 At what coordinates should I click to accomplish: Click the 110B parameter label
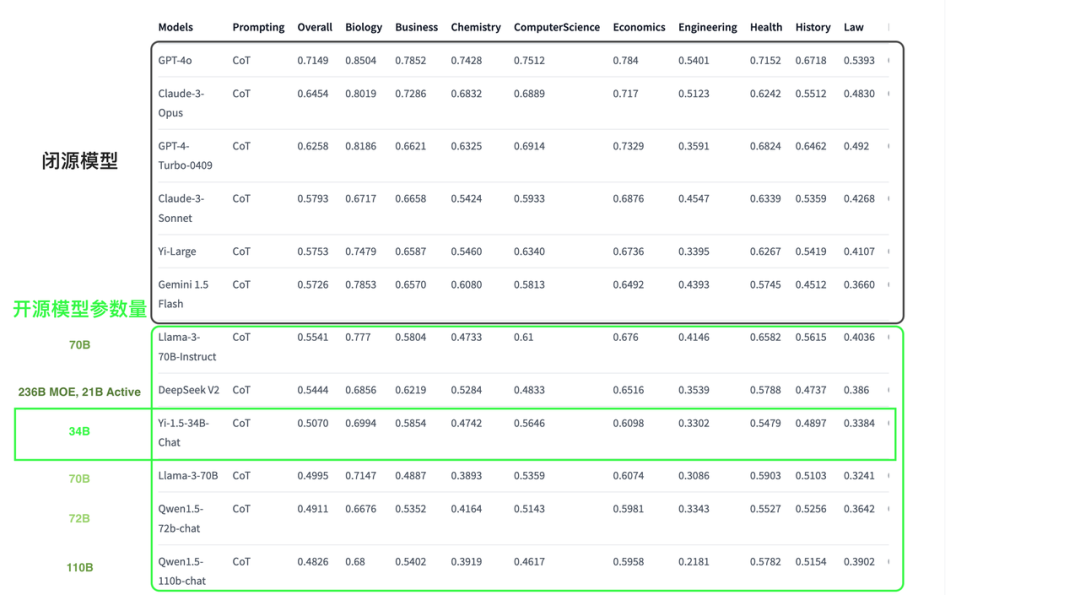click(79, 567)
